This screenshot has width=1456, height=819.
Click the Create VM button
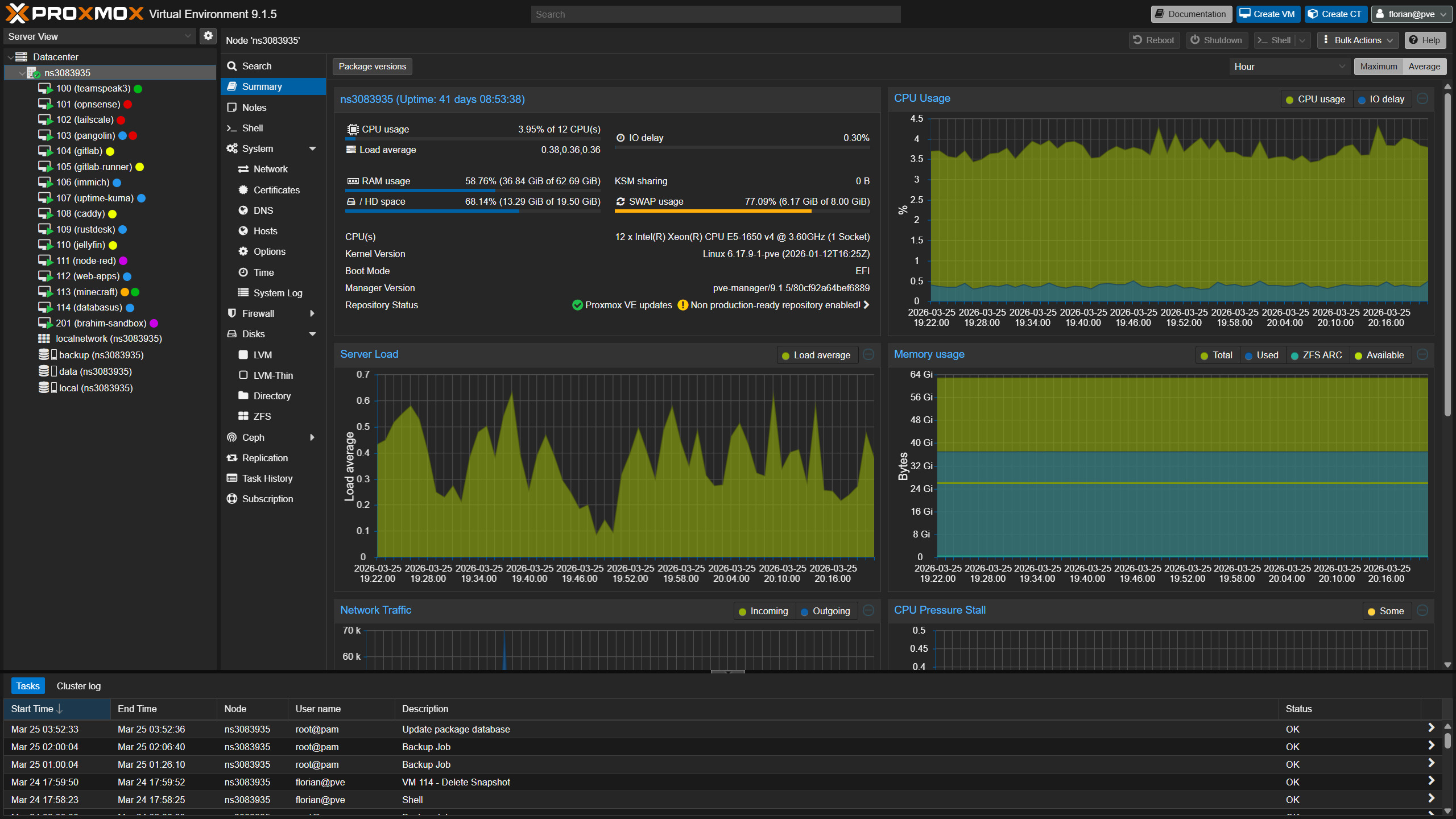[x=1268, y=14]
